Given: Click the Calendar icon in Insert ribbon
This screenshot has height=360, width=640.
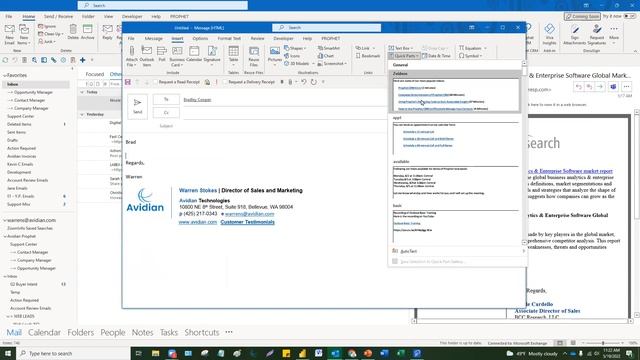Looking at the screenshot, I should click(x=194, y=54).
